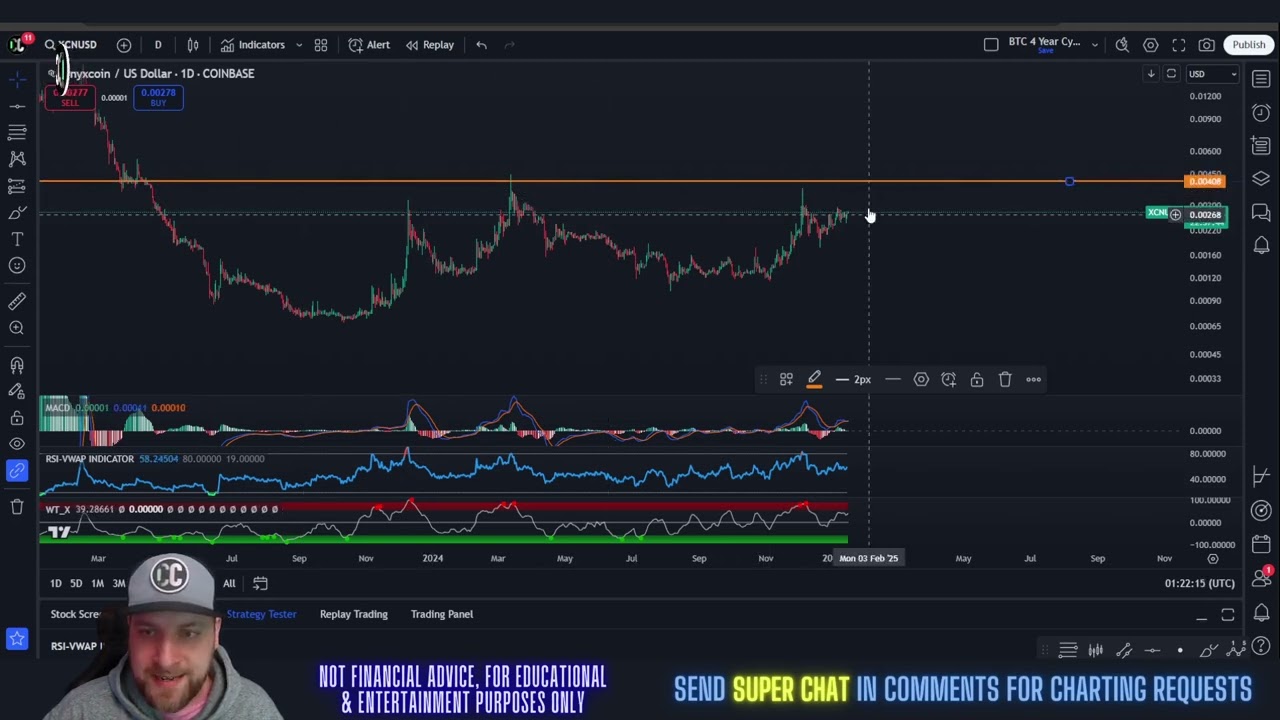The height and width of the screenshot is (720, 1280).
Task: Open the USD currency dropdown
Action: pyautogui.click(x=1212, y=74)
